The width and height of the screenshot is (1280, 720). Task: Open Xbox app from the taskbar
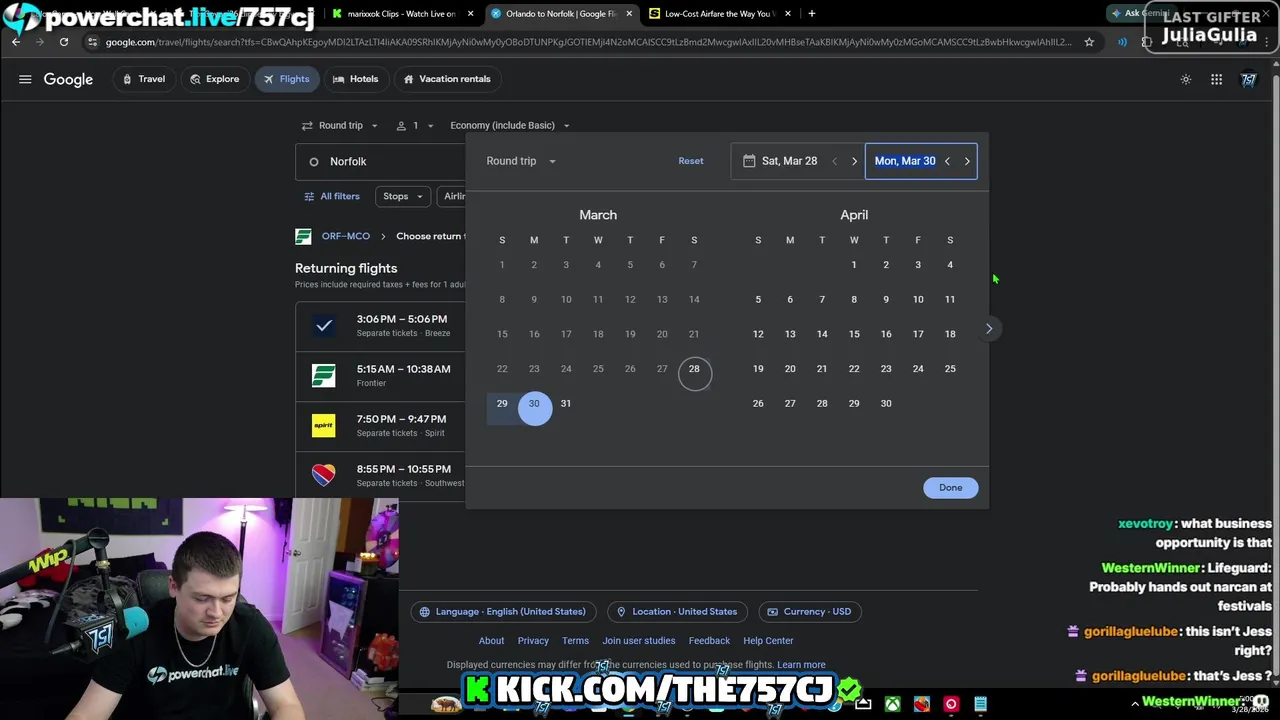click(x=892, y=704)
